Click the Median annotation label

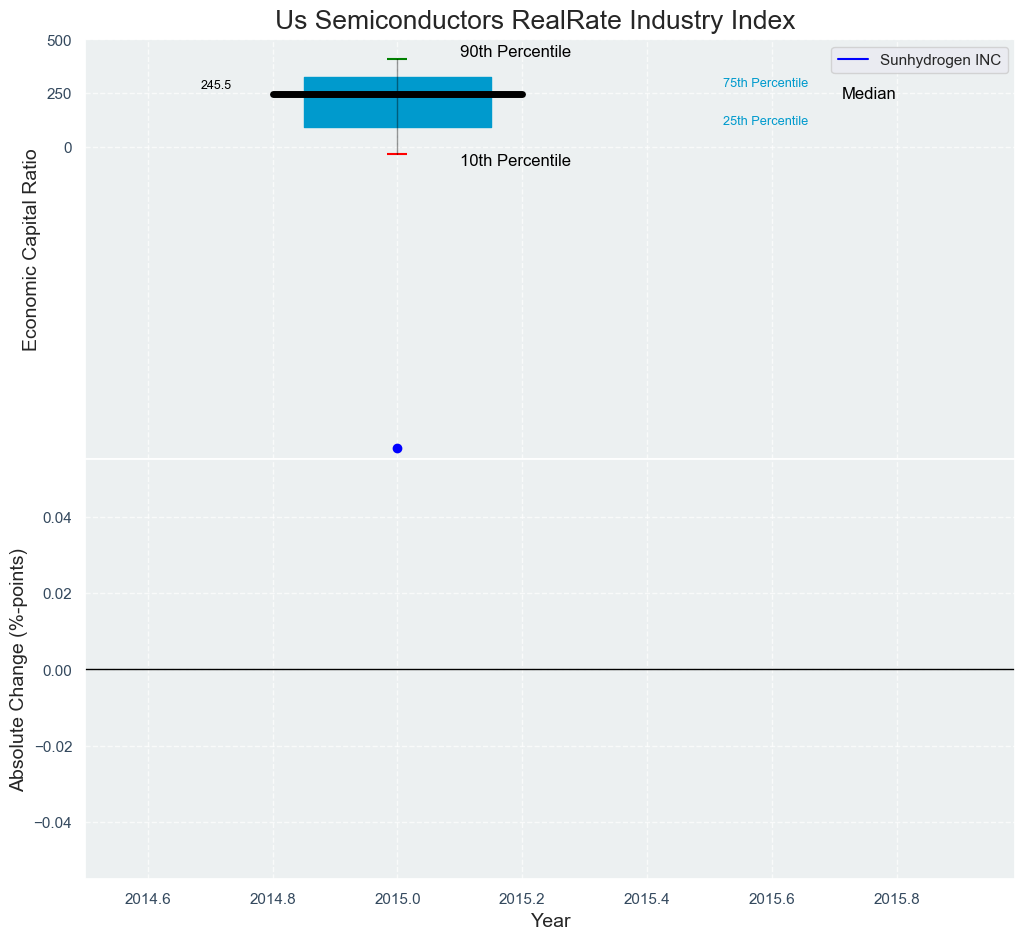pos(868,94)
